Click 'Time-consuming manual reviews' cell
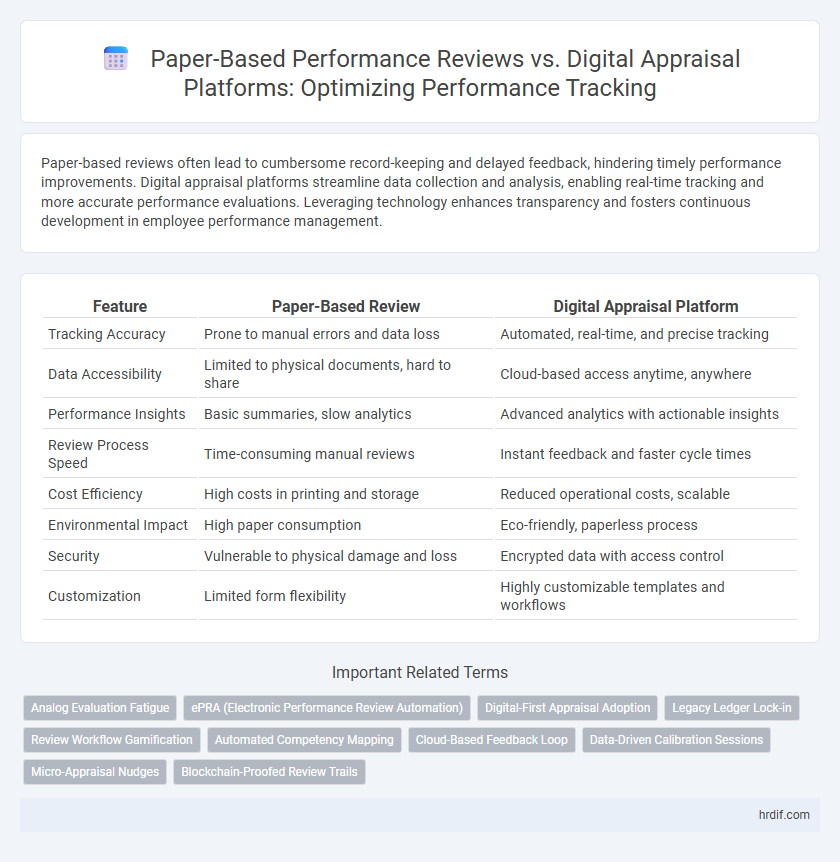Screen dimensions: 840x862 pyautogui.click(x=346, y=454)
